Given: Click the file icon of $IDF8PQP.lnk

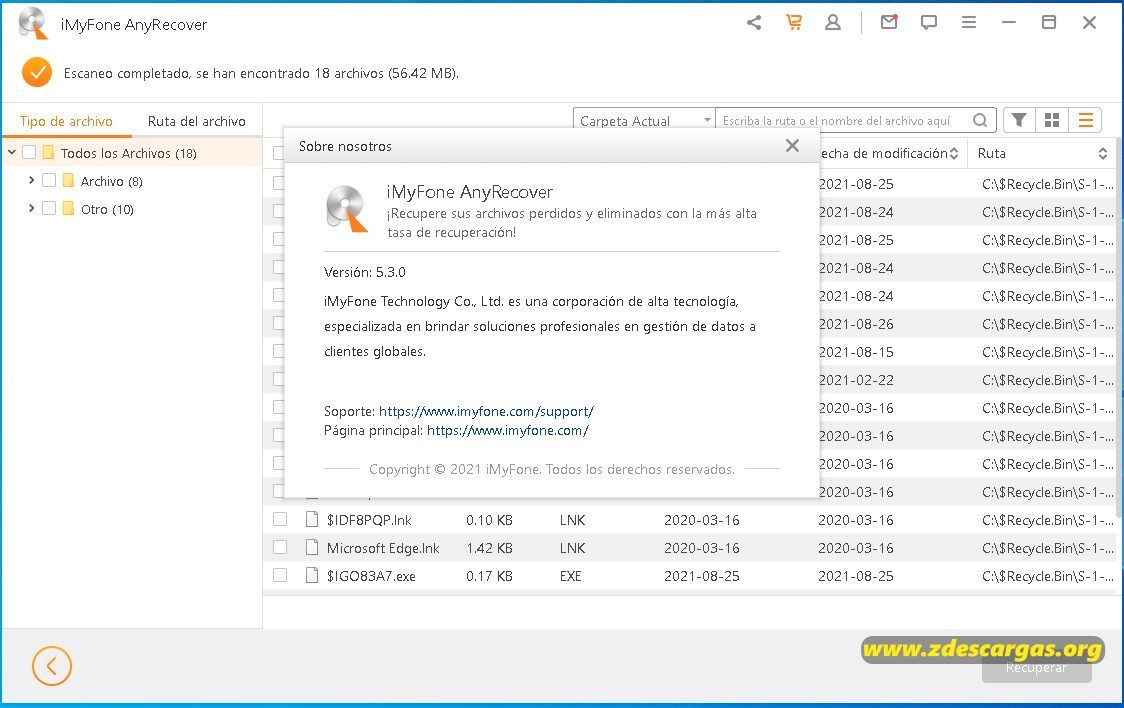Looking at the screenshot, I should [312, 520].
